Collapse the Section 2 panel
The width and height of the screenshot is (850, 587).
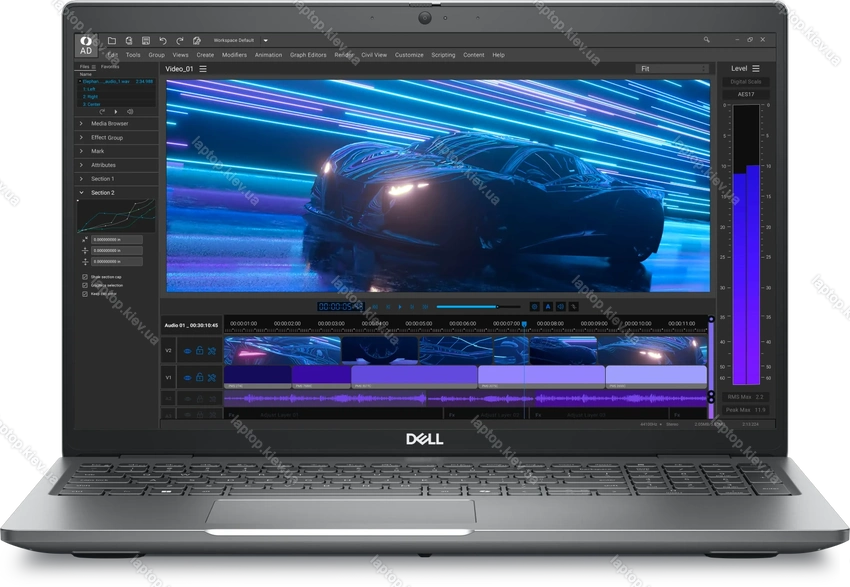click(81, 192)
